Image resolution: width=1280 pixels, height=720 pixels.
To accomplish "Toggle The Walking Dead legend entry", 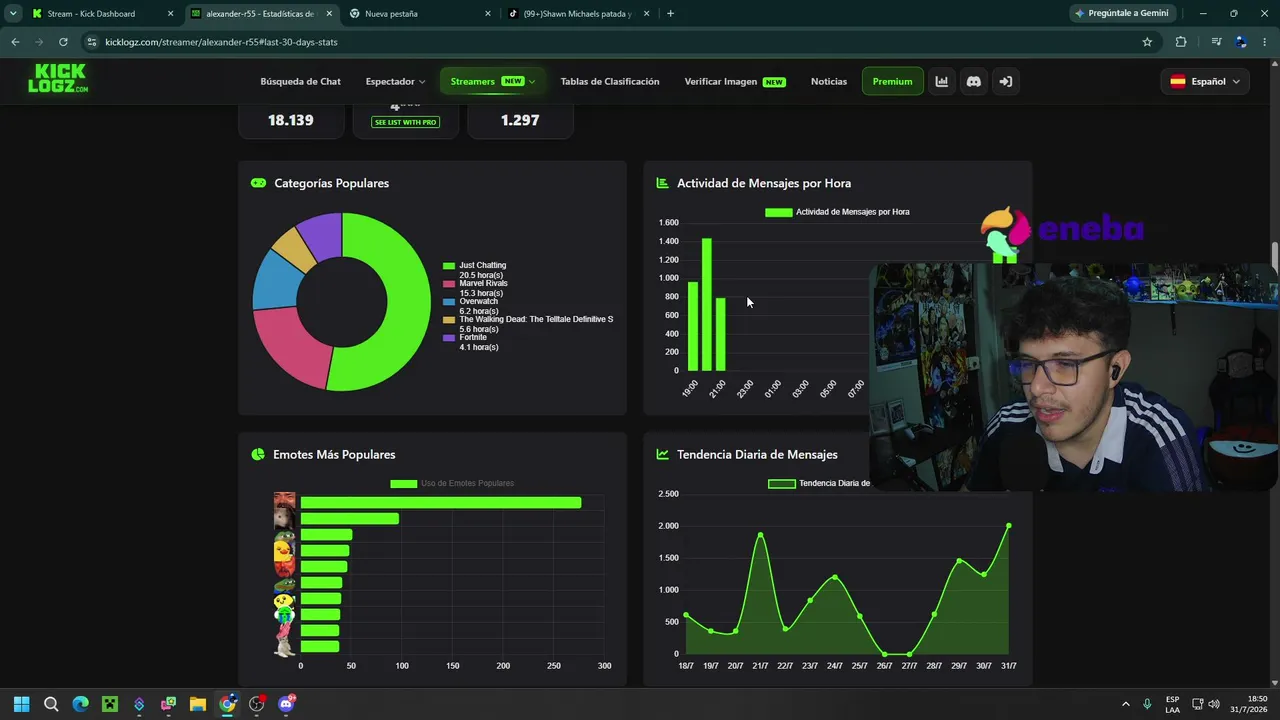I will pos(528,324).
